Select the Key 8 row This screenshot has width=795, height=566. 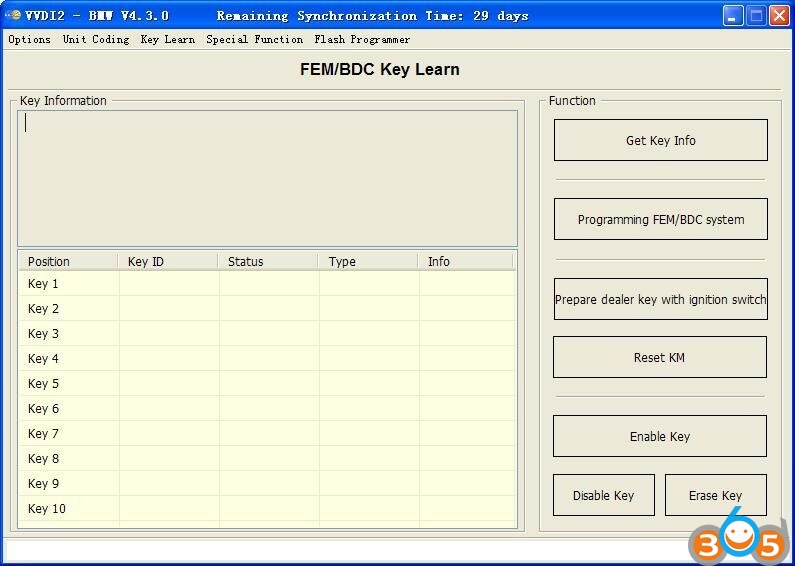point(267,458)
